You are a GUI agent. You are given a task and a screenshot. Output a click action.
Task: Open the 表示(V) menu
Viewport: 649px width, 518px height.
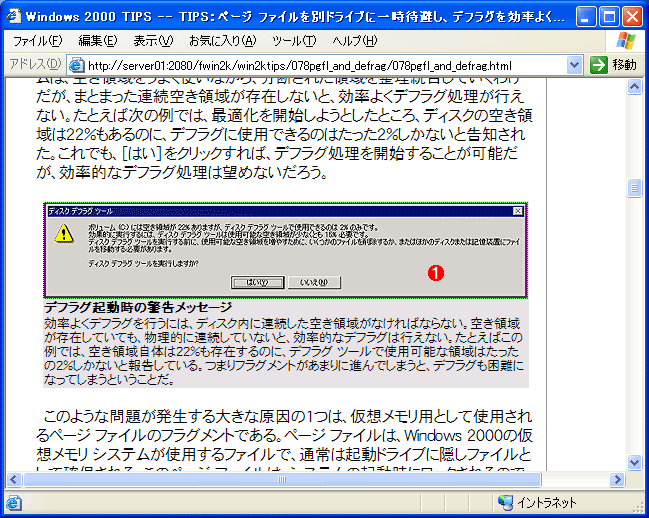coord(153,41)
